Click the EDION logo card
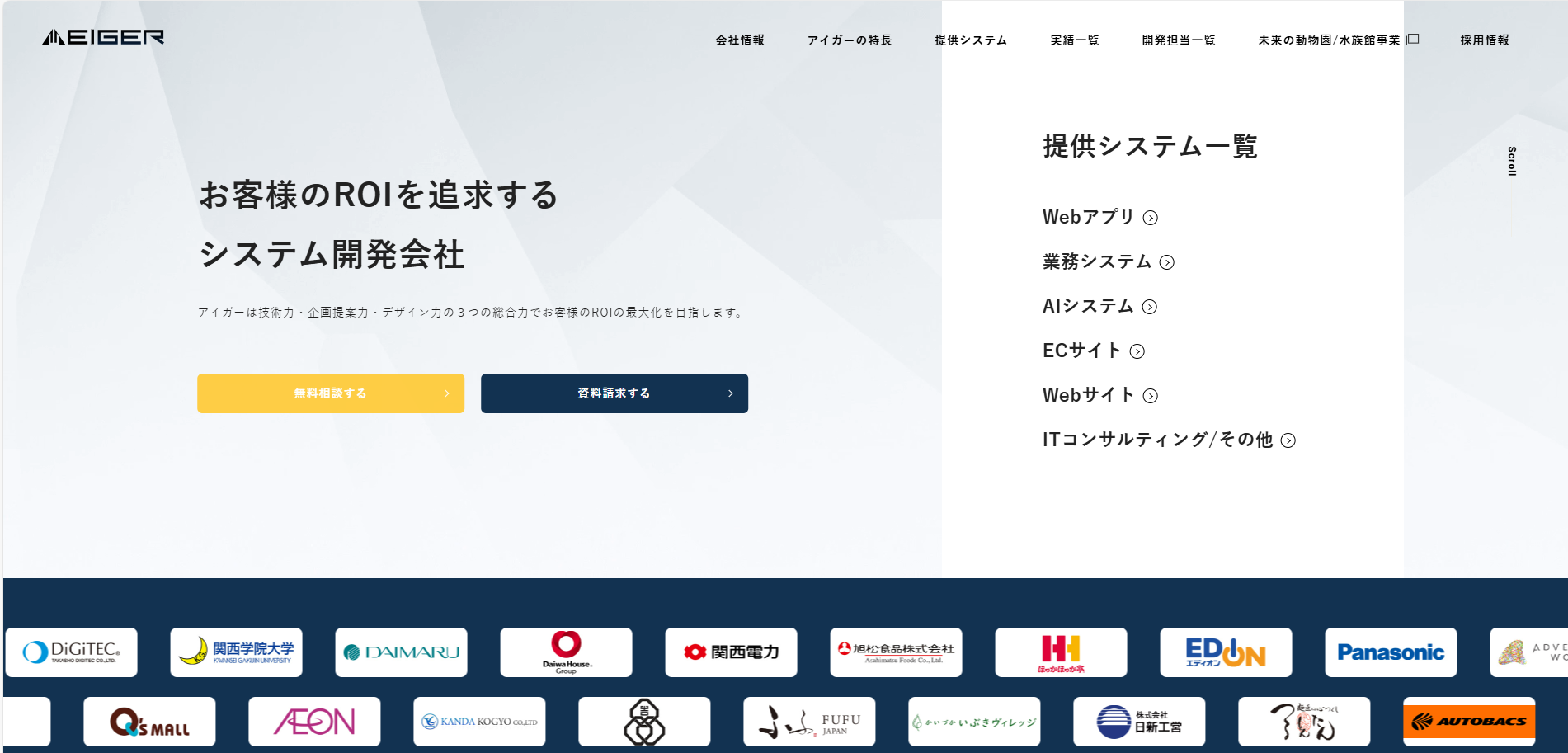The image size is (1568, 753). [x=1226, y=652]
